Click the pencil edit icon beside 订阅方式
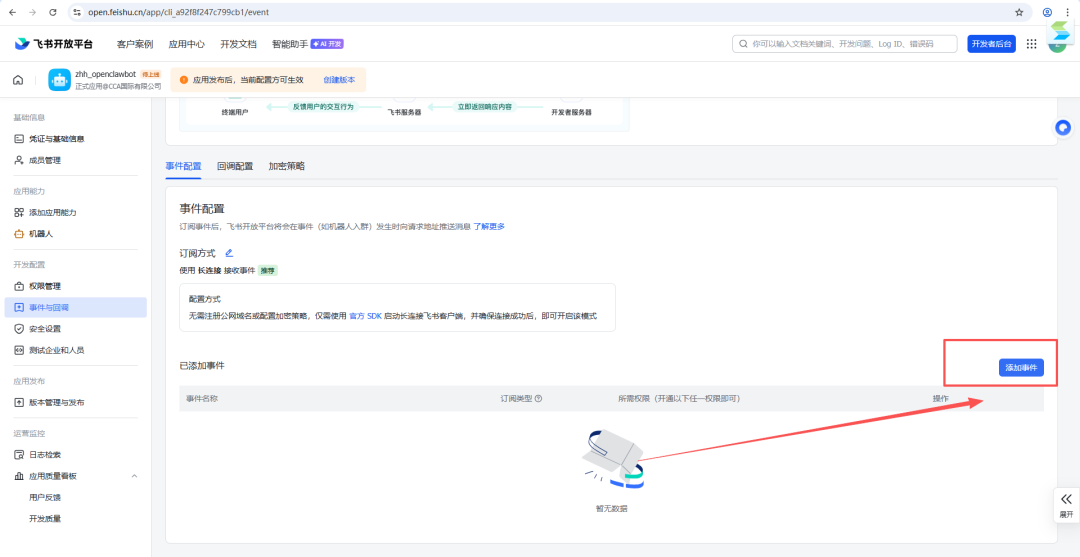 click(x=229, y=253)
